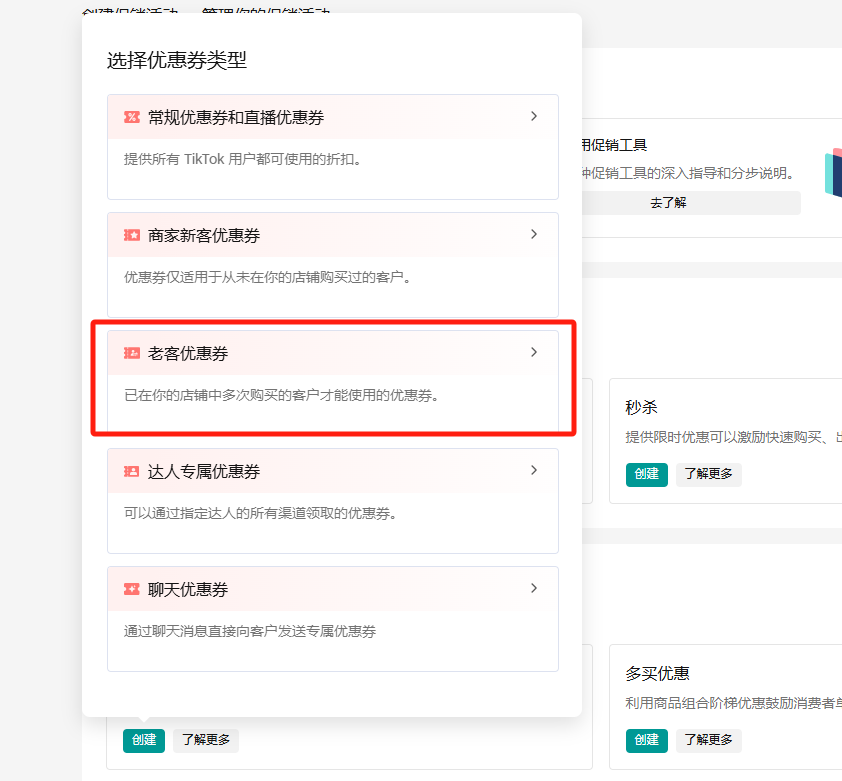Click the 老客优惠券 ticket icon
The width and height of the screenshot is (842, 781).
132,354
